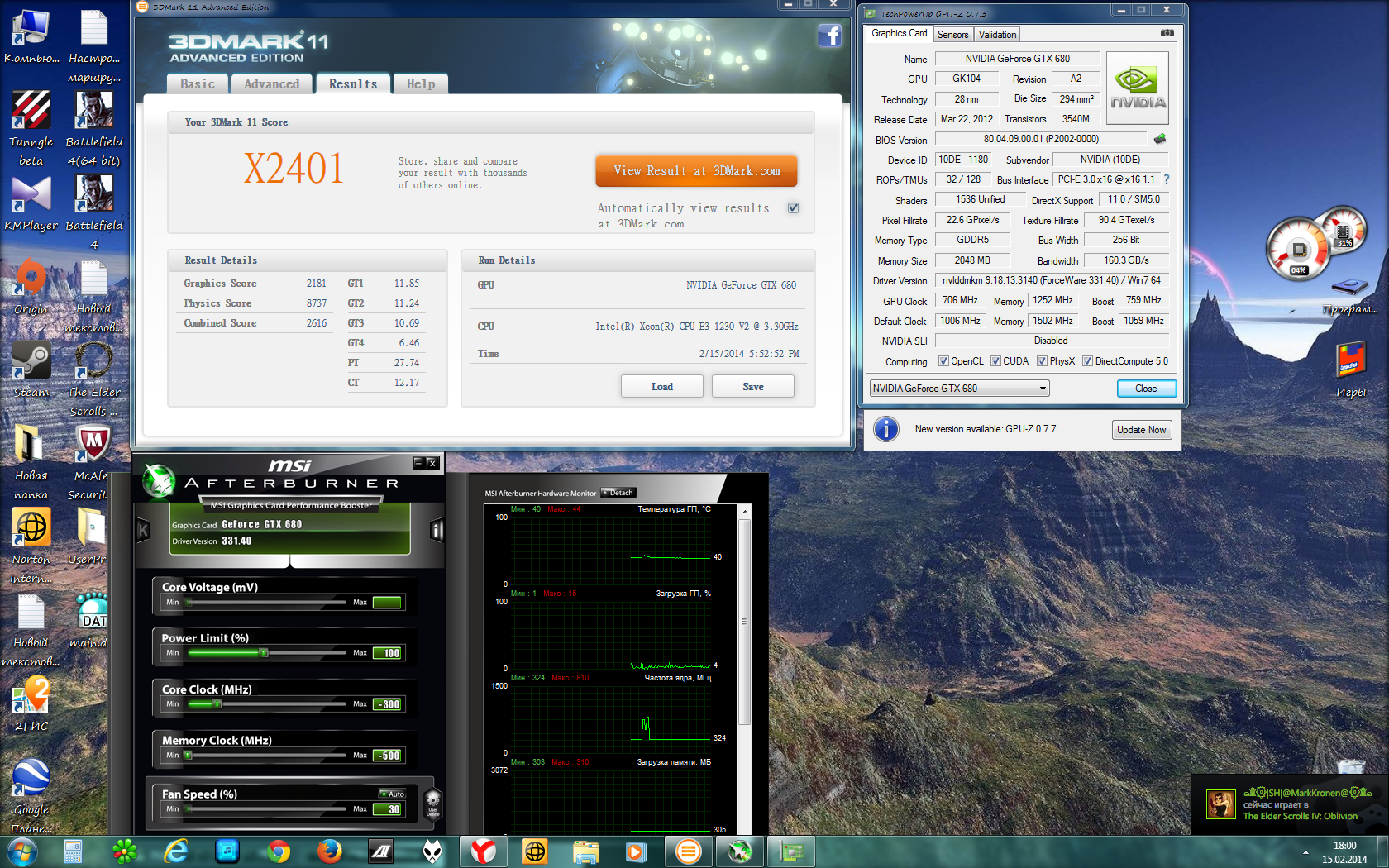Viewport: 1389px width, 868px height.
Task: Click the Steam notification from MarkKronen
Action: point(1290,804)
